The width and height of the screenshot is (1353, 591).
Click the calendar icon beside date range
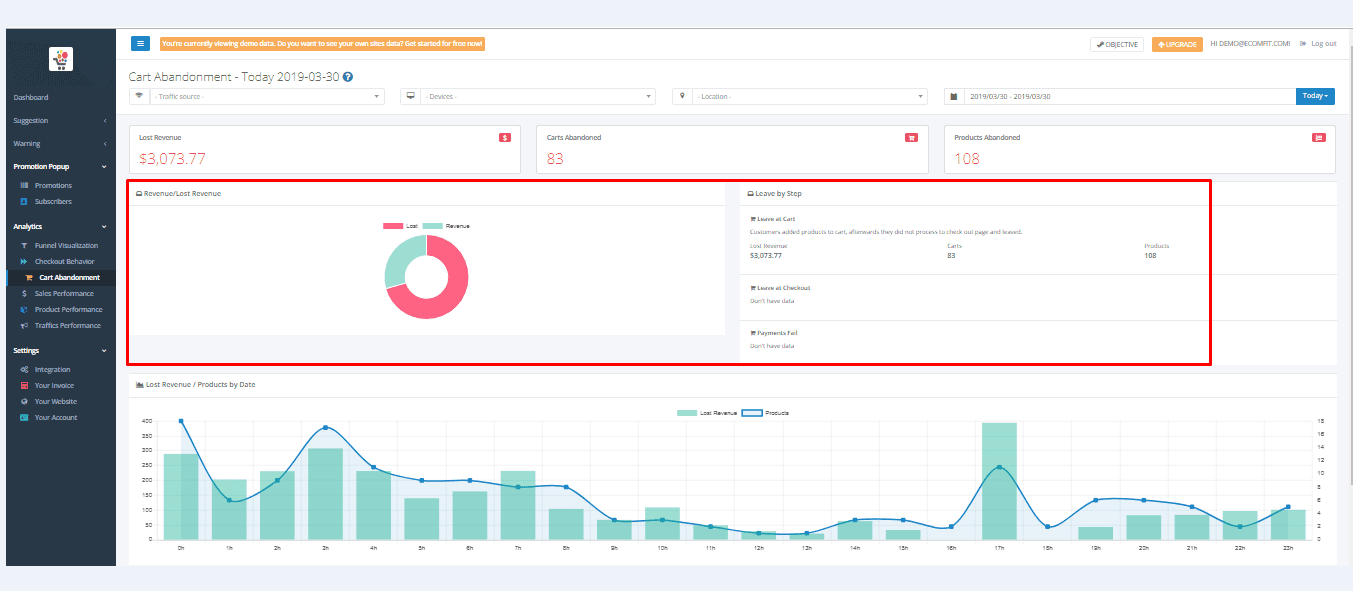click(954, 96)
